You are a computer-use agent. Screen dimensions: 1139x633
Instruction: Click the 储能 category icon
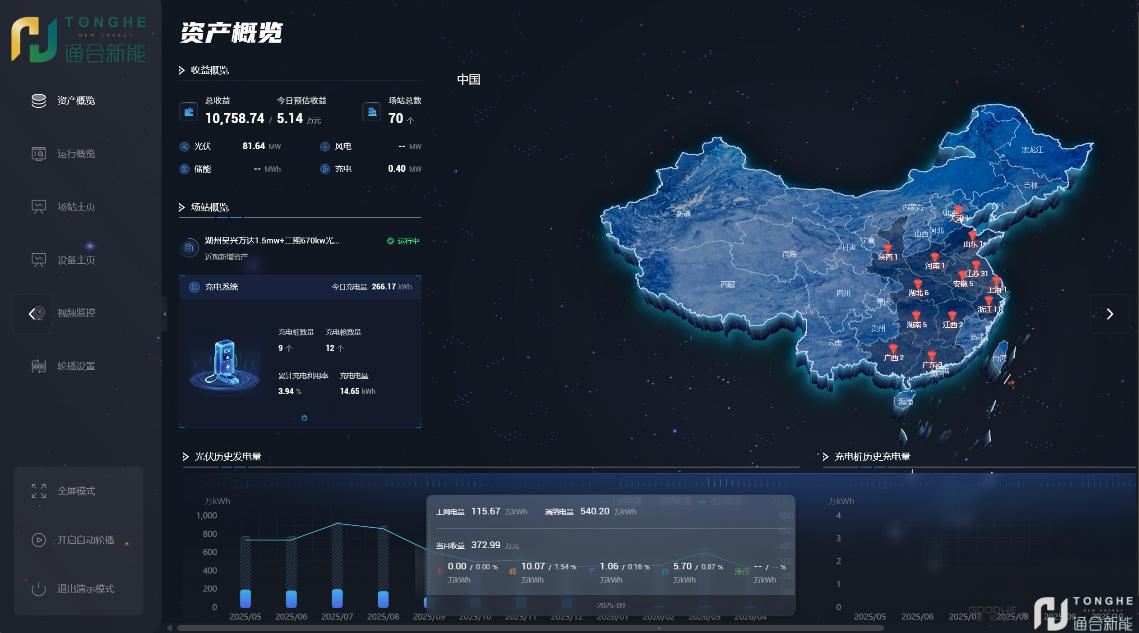[185, 169]
